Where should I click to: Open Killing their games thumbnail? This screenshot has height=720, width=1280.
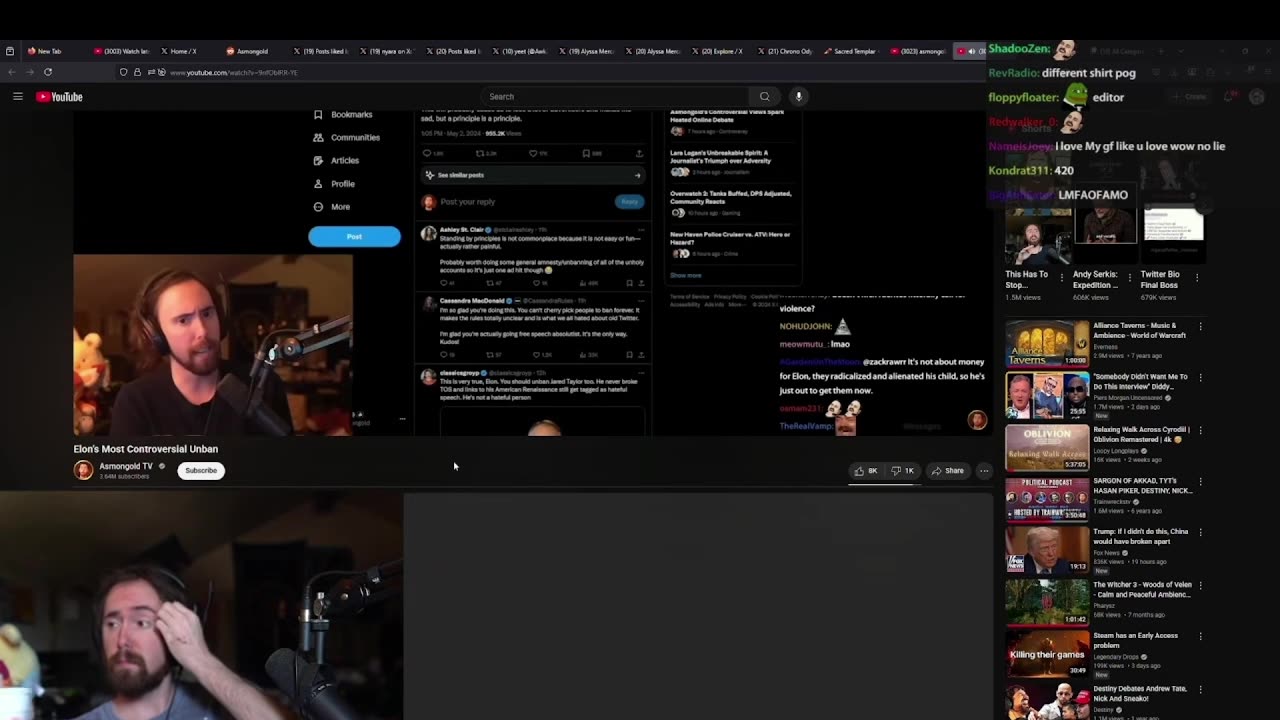(x=1047, y=654)
